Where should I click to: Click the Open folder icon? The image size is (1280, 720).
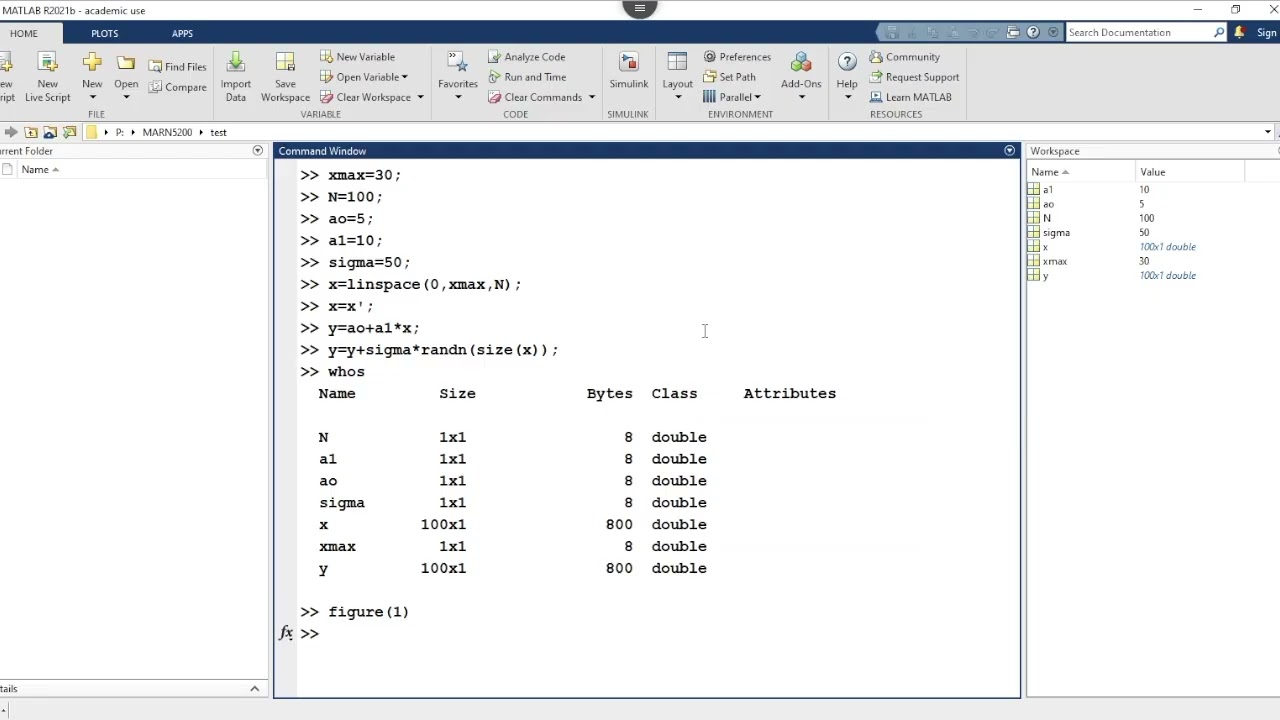click(x=126, y=64)
